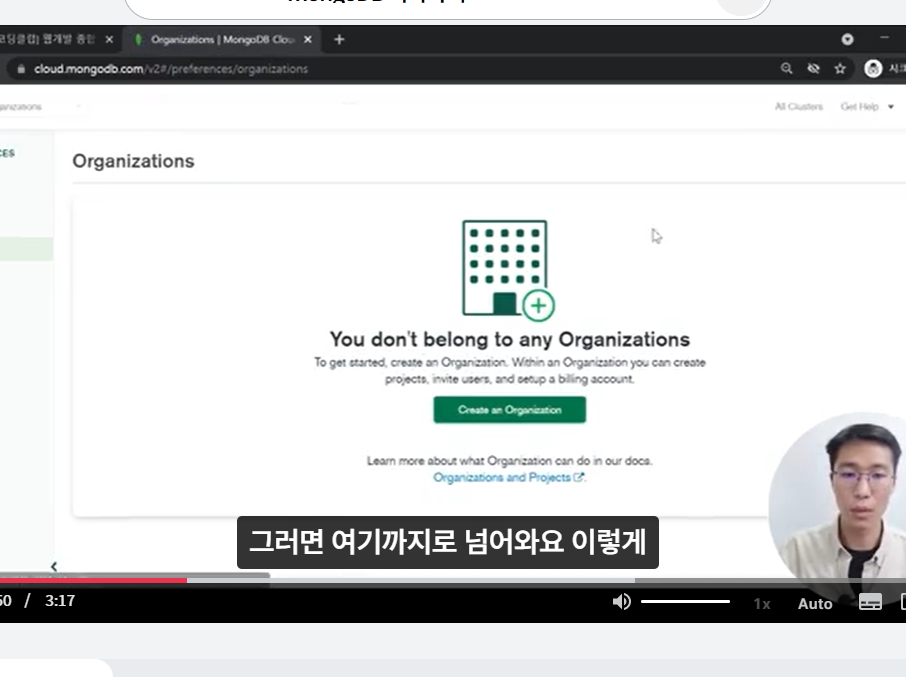Screen dimensions: 906x677
Task: Click "You don't belong to any Organizations" text
Action: point(510,340)
